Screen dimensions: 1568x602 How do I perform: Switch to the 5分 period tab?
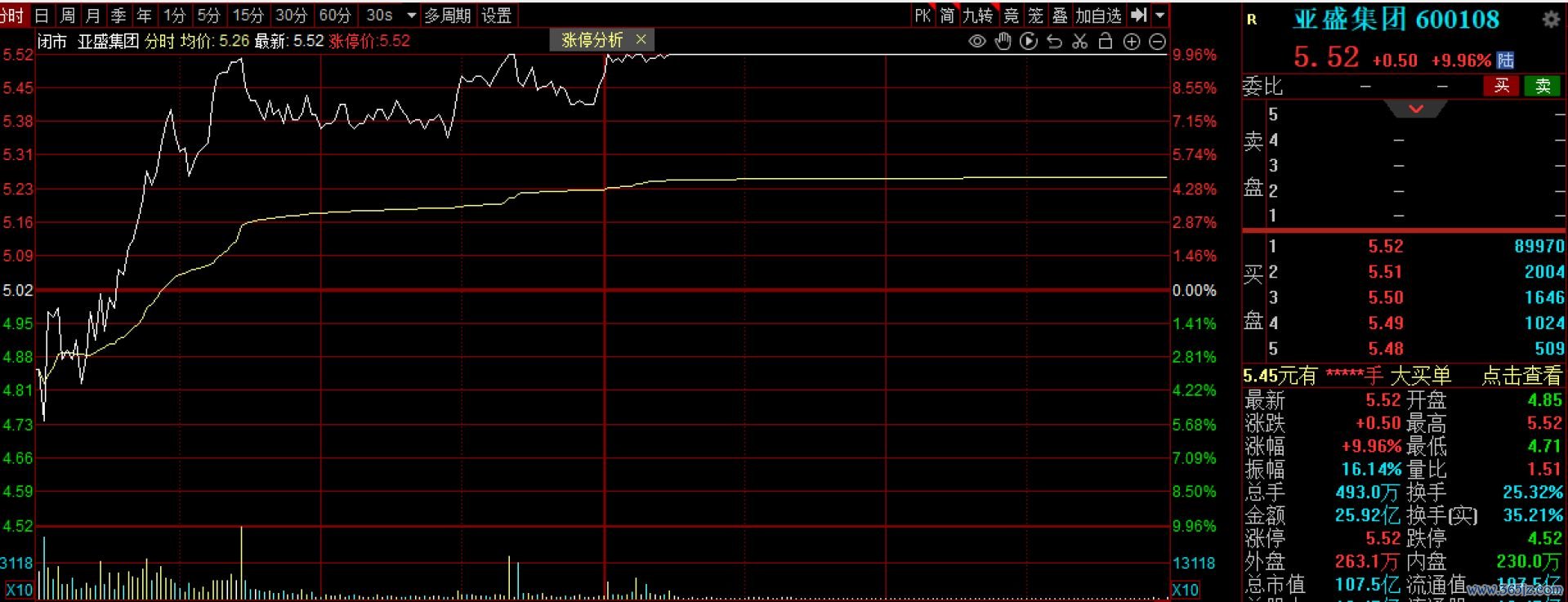209,15
